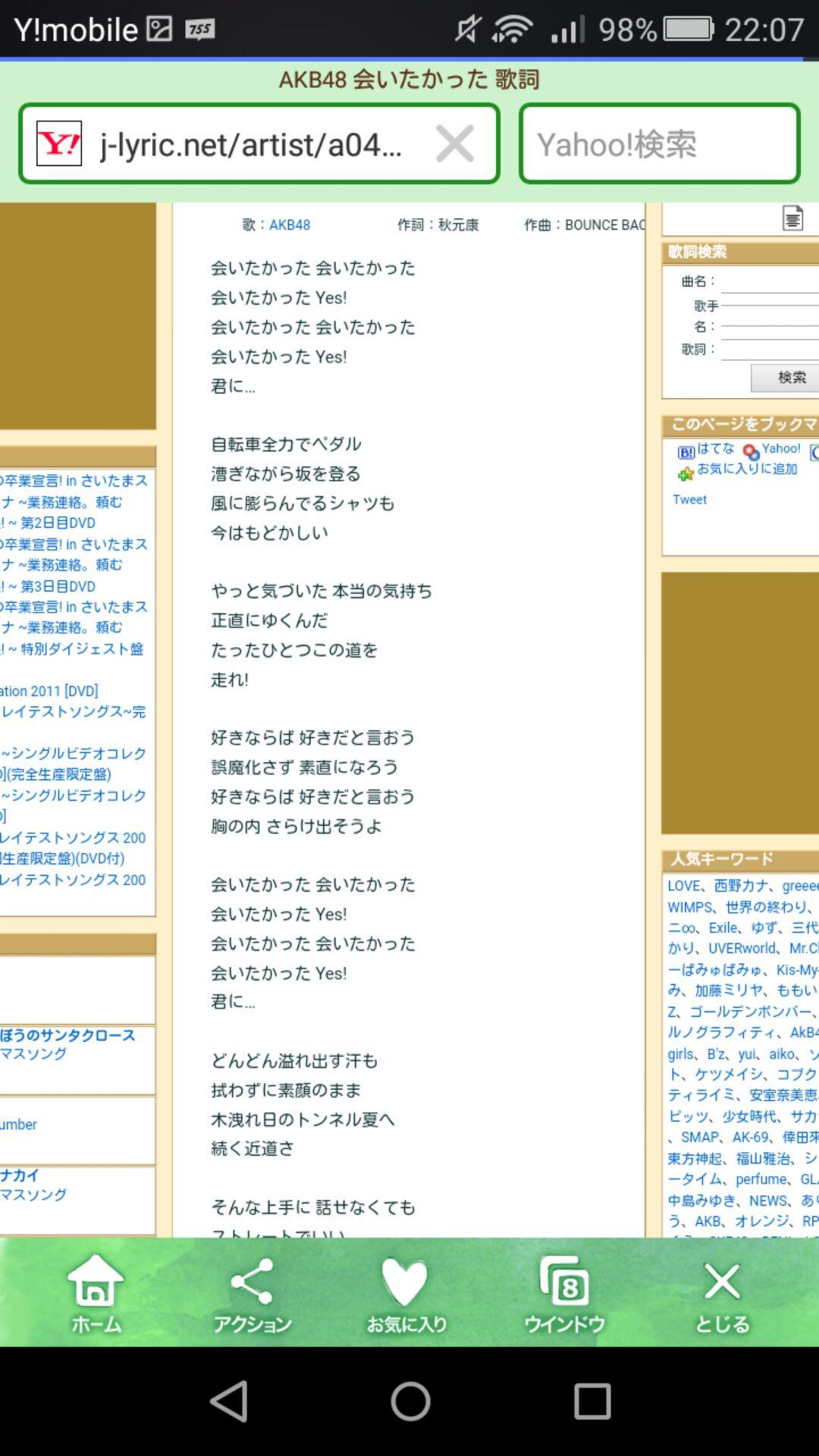819x1456 pixels.
Task: Tap the 755 notification icon in status bar
Action: pyautogui.click(x=200, y=29)
